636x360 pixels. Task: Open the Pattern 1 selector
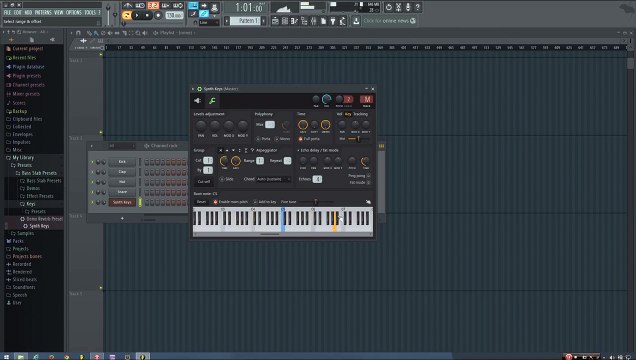(x=245, y=21)
